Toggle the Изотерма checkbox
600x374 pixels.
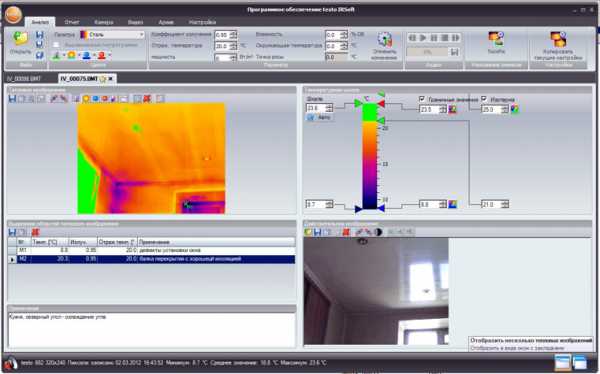click(x=484, y=99)
